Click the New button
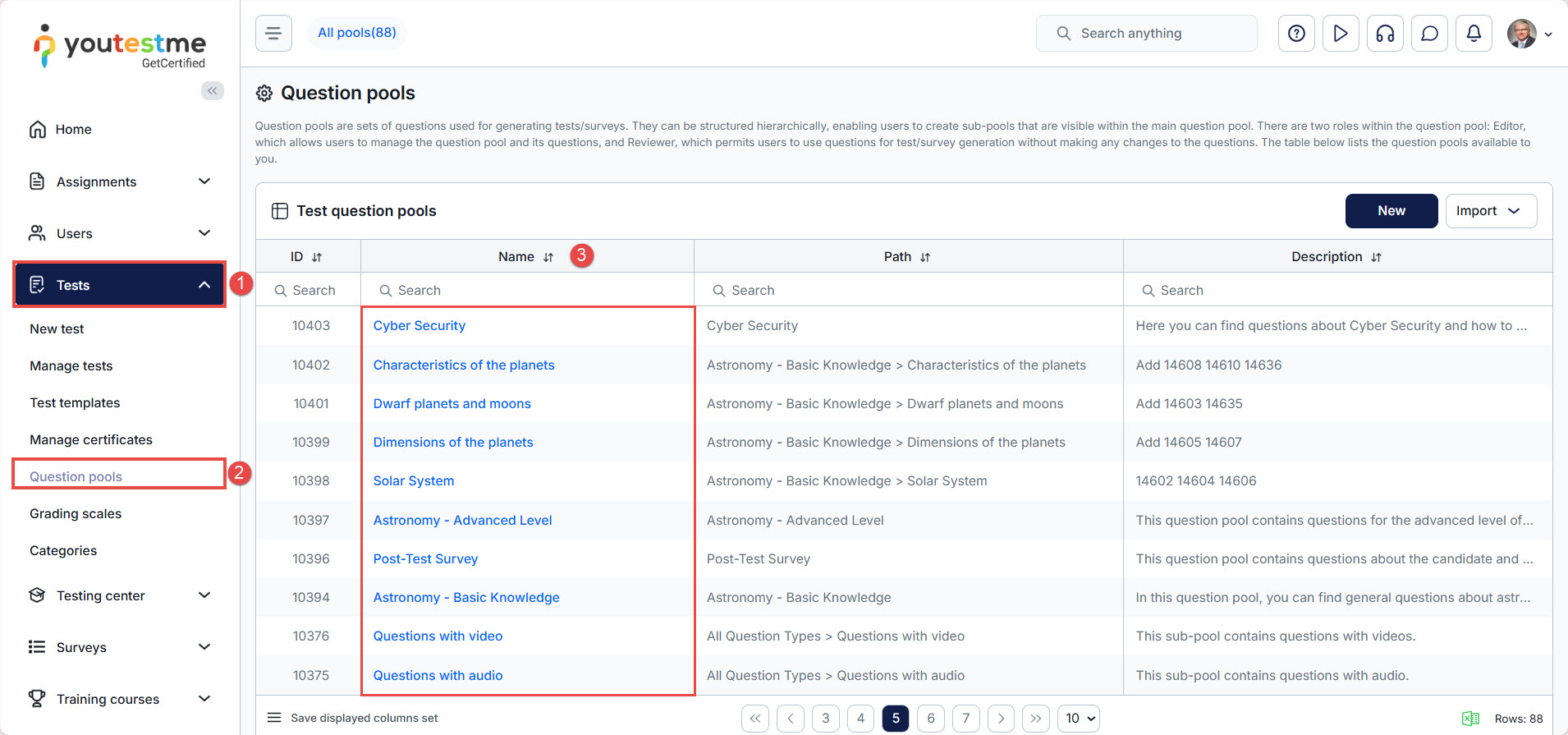Screen dimensions: 1568x735 [1391, 211]
